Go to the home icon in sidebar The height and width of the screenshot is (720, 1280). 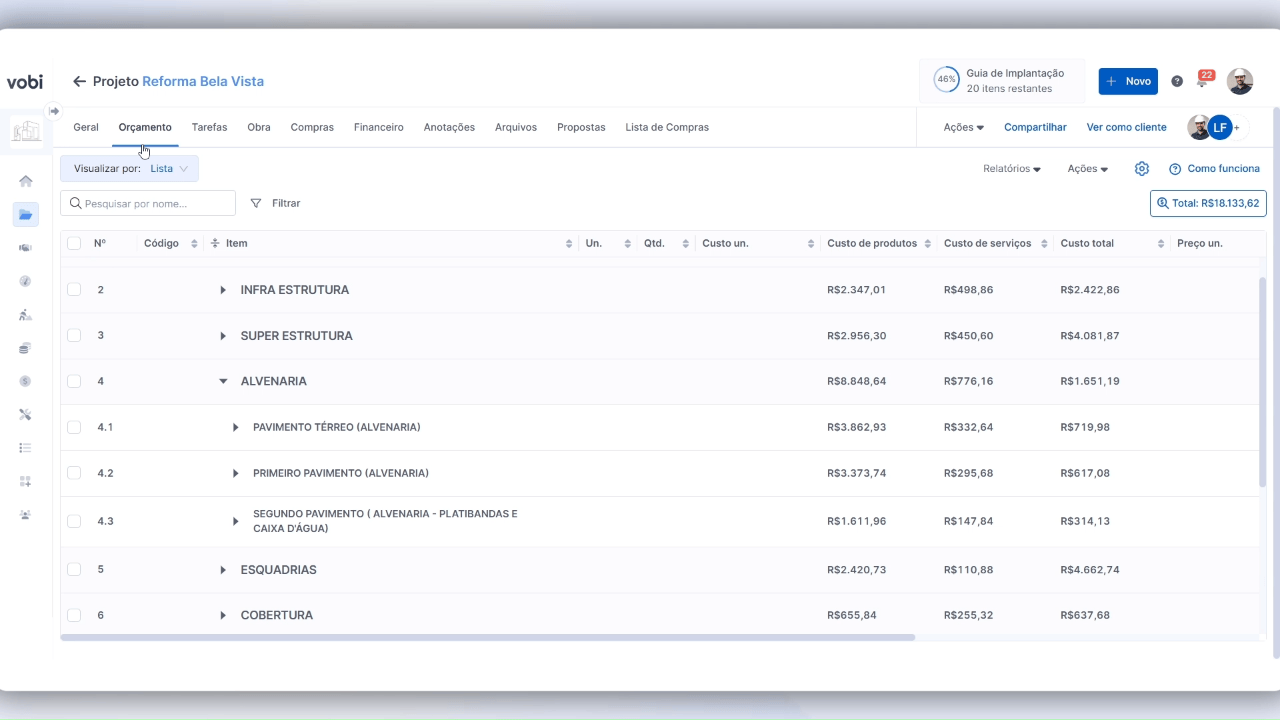tap(26, 181)
